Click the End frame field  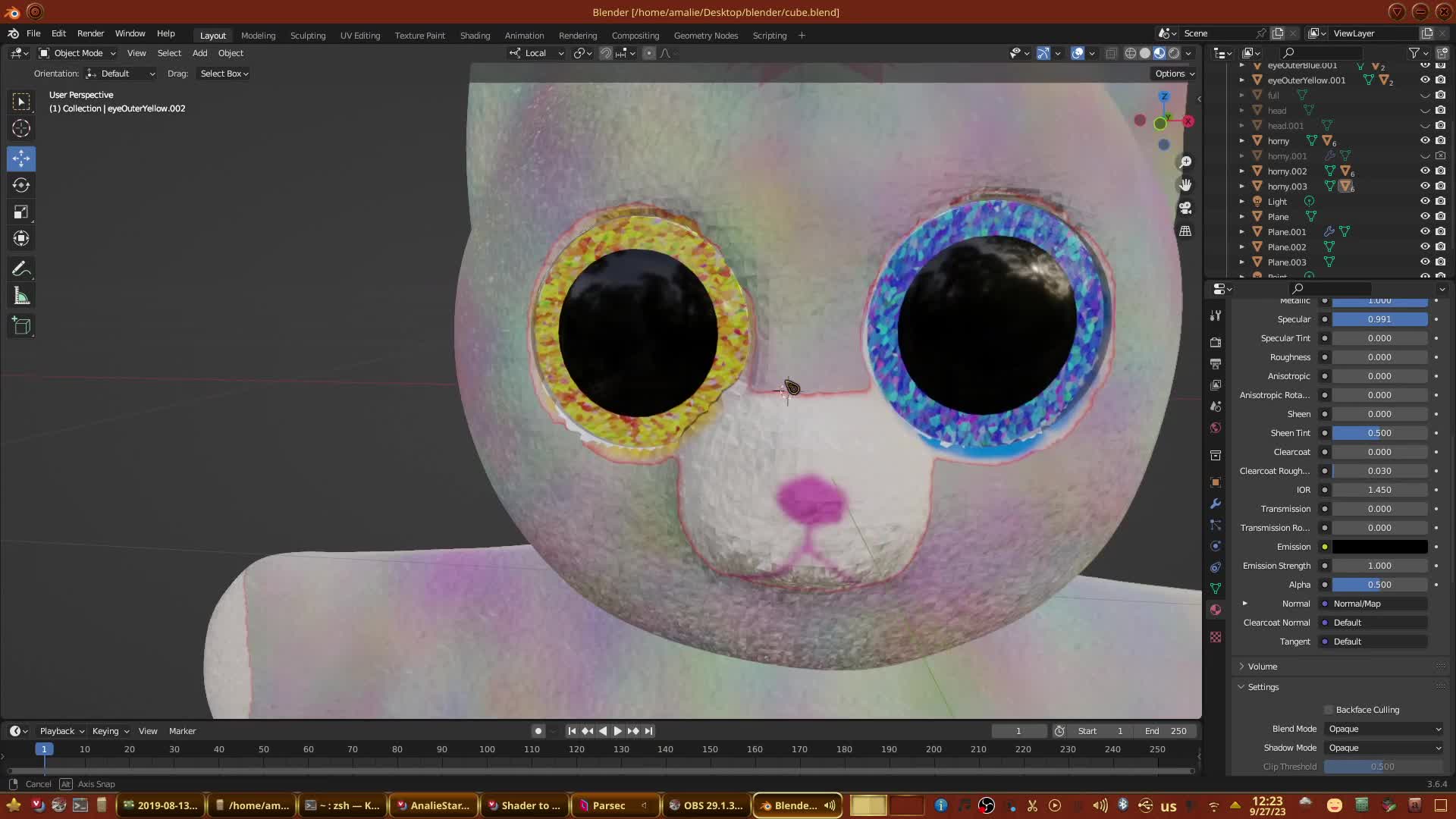pos(1166,731)
